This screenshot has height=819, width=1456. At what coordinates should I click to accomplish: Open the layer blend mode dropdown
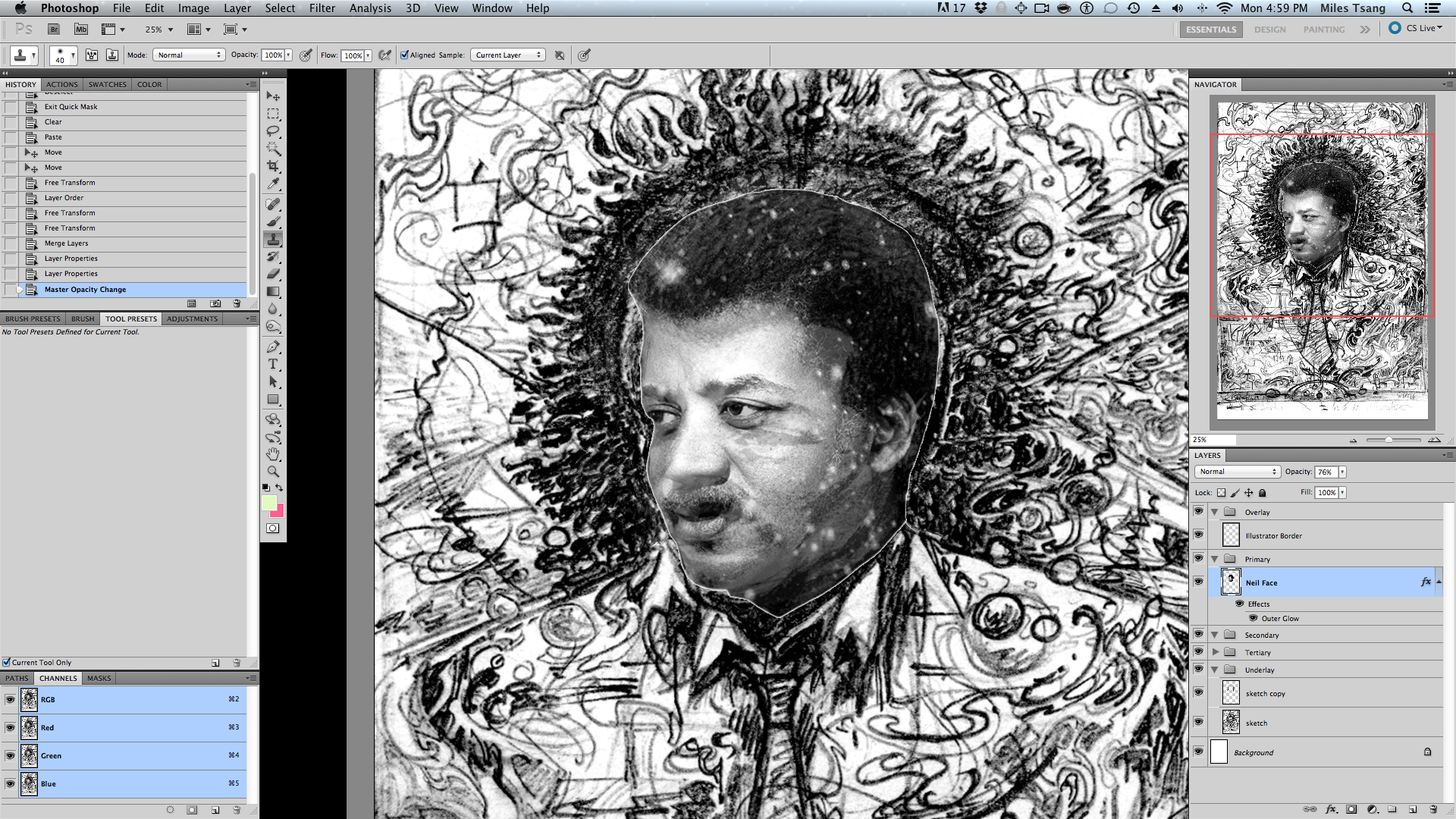(x=1238, y=472)
